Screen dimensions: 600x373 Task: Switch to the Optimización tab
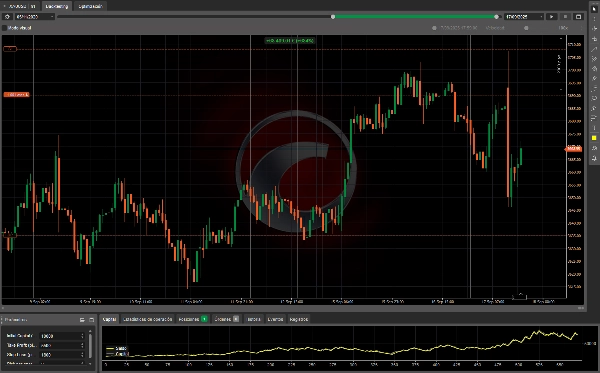point(90,6)
